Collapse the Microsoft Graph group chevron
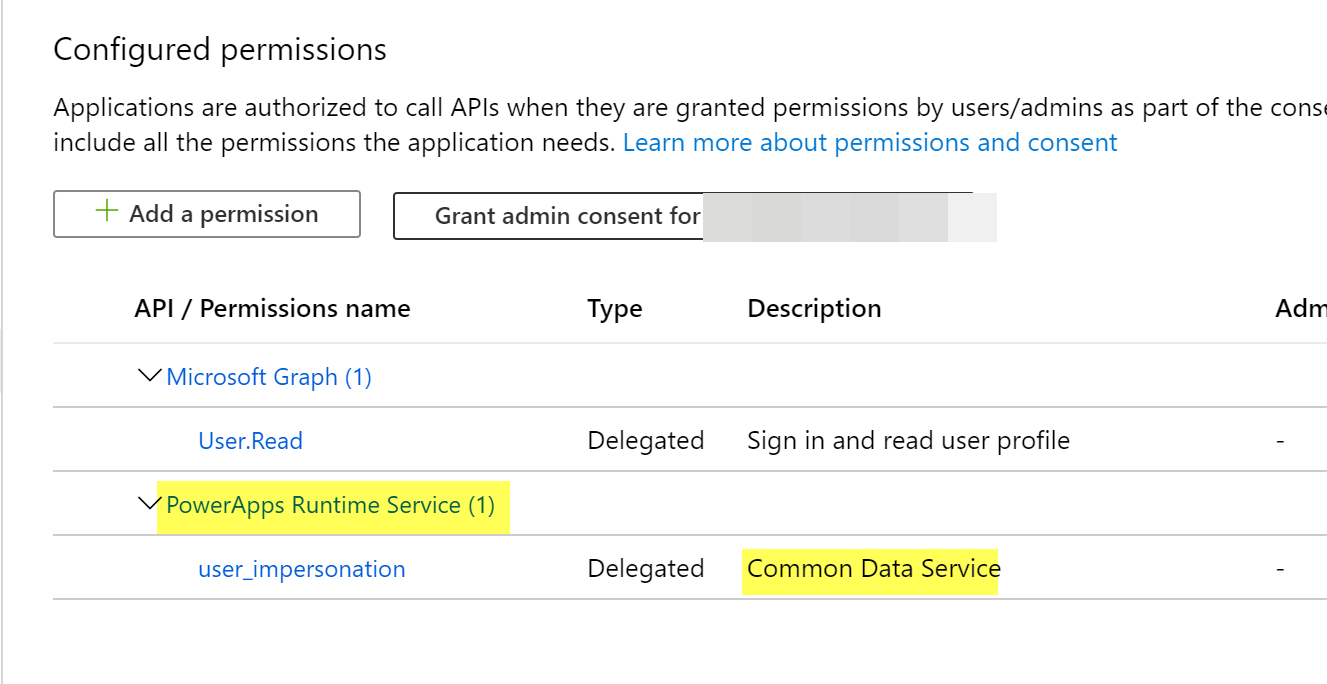Screen dimensions: 1327x684 coord(149,377)
